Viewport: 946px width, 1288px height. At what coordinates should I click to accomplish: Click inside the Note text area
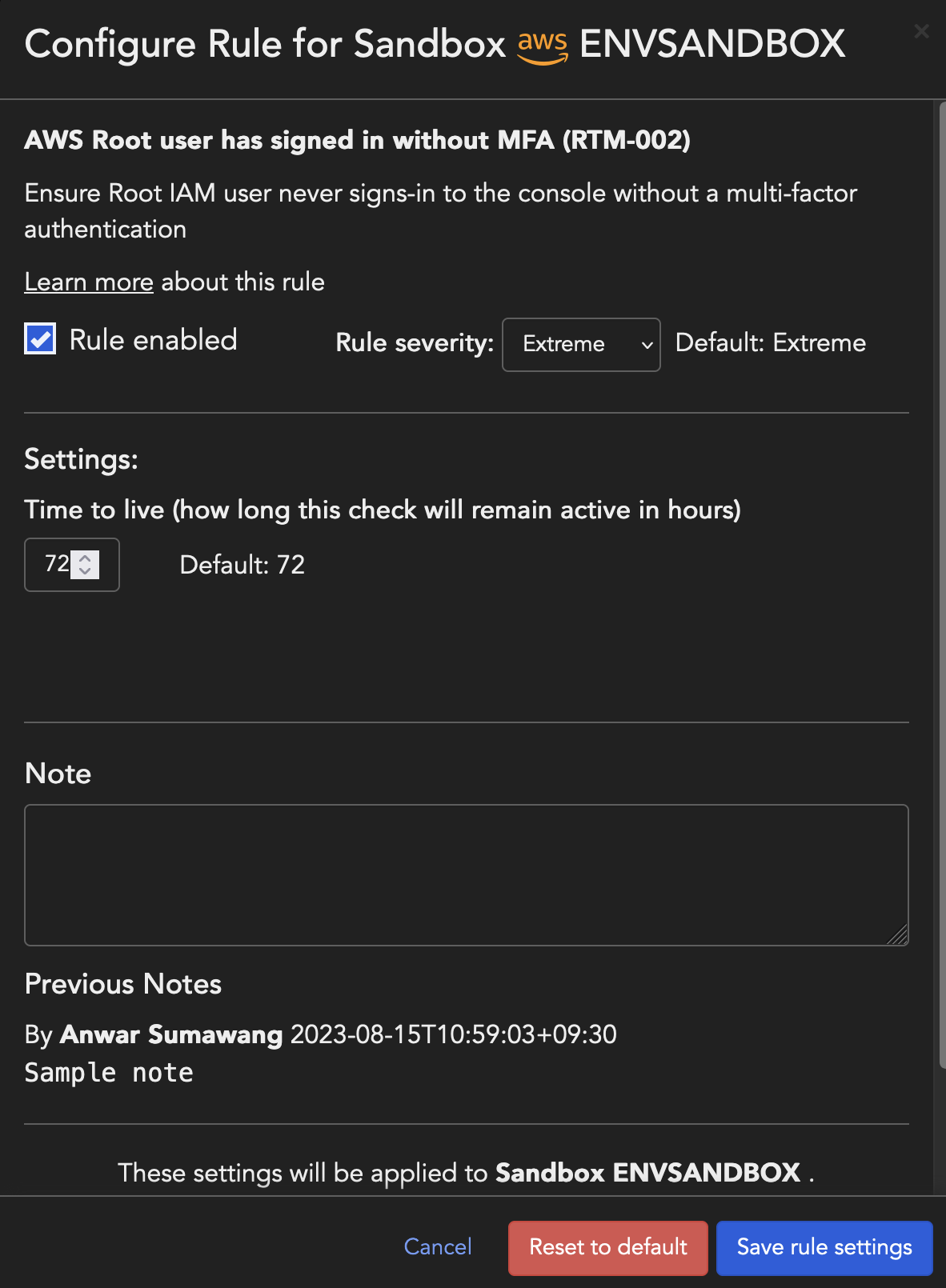tap(466, 874)
